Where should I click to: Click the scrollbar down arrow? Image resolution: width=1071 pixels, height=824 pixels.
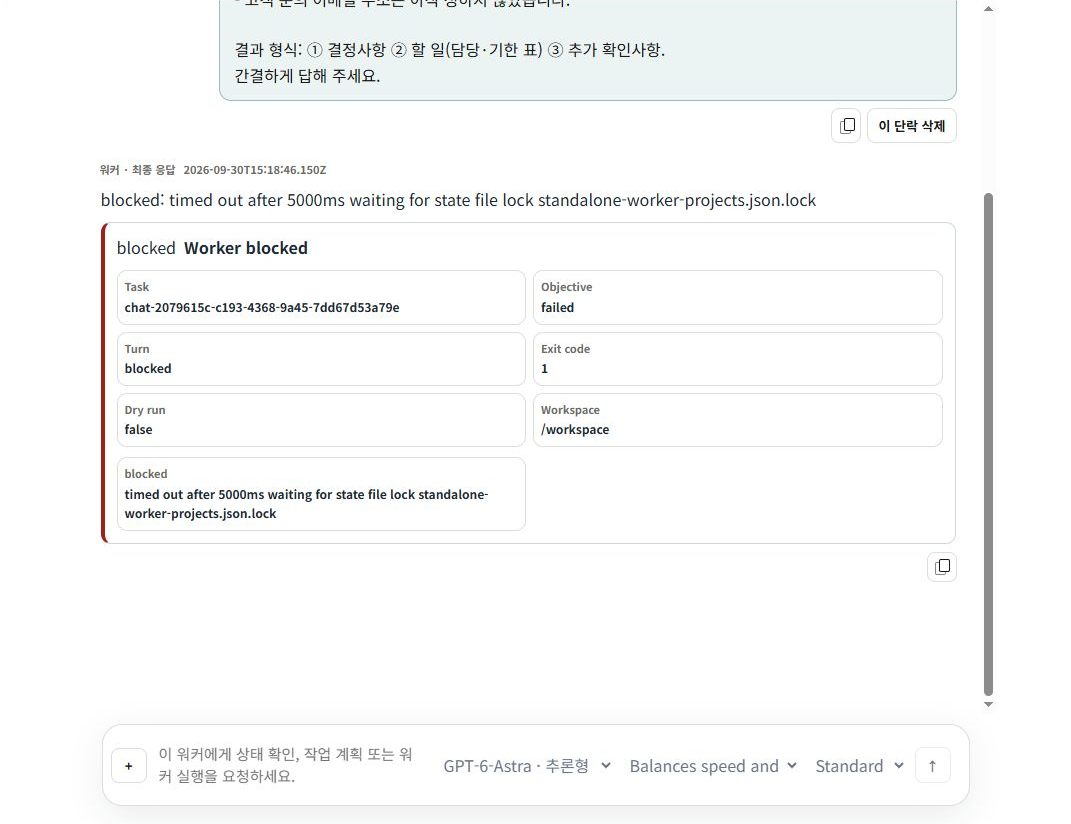[x=988, y=704]
